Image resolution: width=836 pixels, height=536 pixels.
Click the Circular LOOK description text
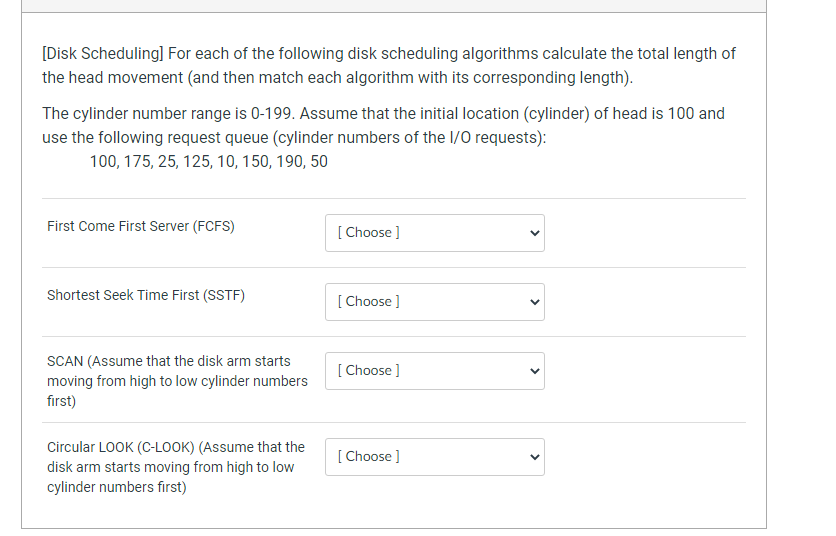(x=176, y=467)
